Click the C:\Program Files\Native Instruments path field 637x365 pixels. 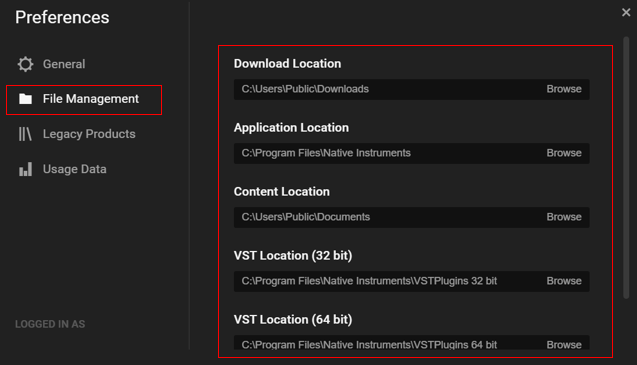[x=412, y=153]
